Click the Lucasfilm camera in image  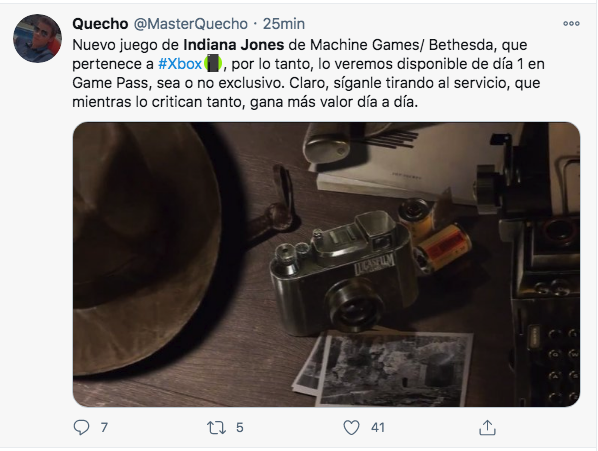click(x=343, y=274)
